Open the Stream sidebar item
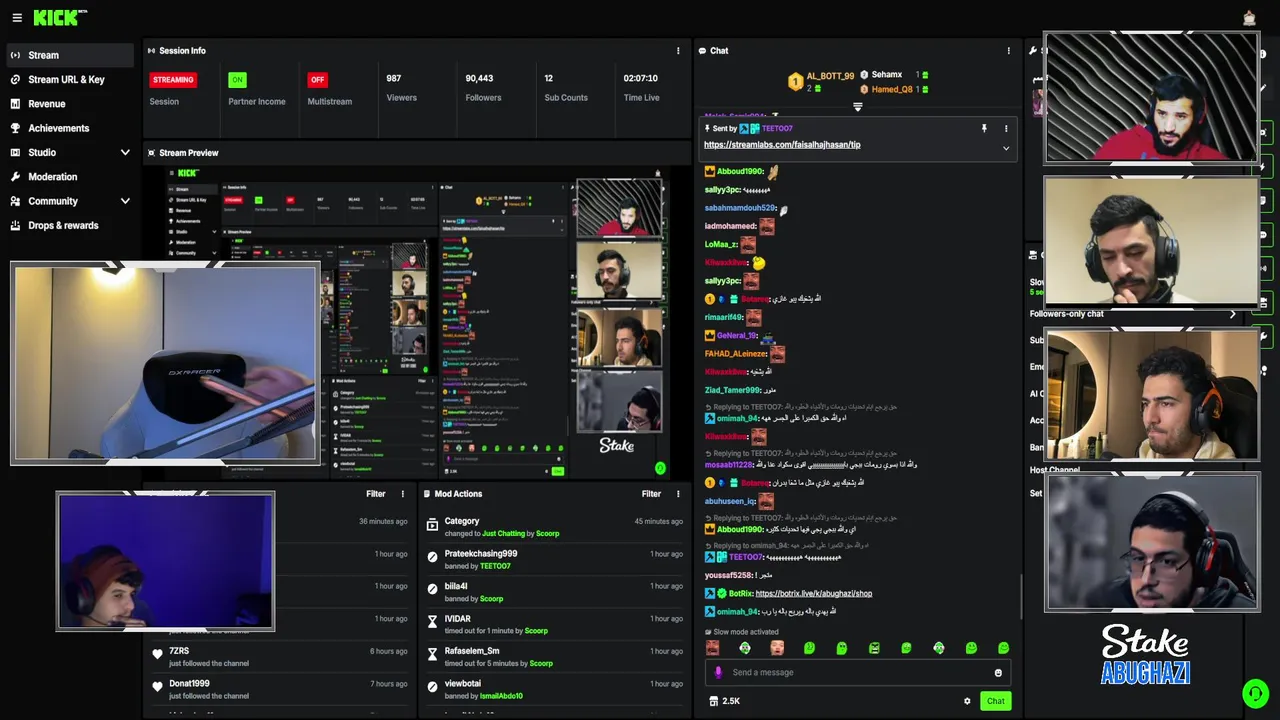This screenshot has height=720, width=1280. click(68, 55)
